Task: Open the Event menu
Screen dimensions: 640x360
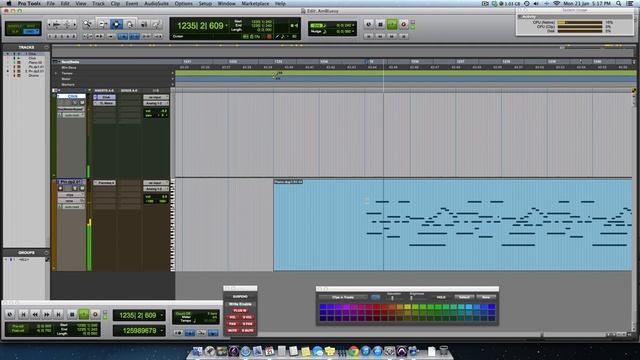Action: (131, 3)
